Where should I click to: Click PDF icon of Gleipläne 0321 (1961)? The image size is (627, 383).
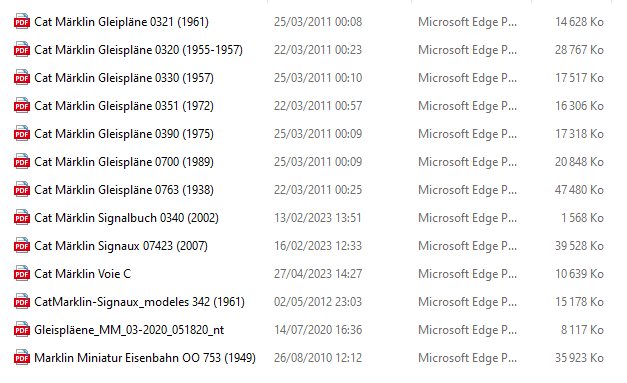(x=22, y=22)
